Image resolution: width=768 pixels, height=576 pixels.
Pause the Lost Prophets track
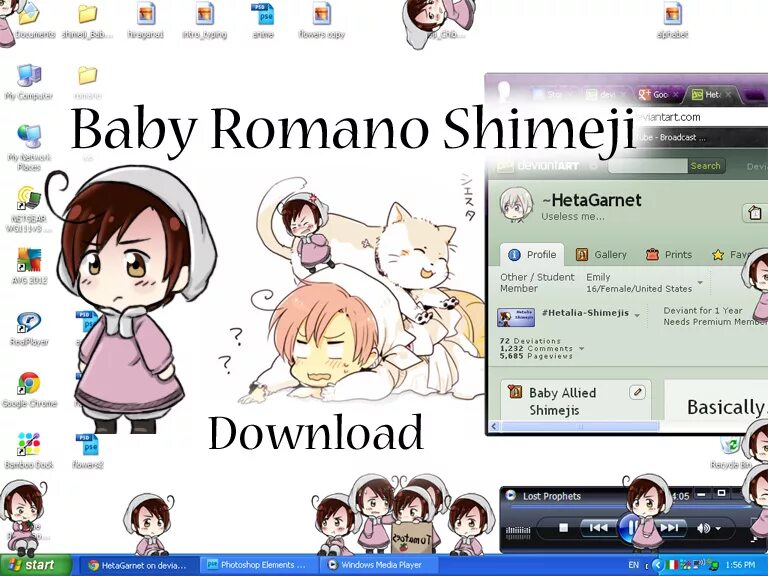click(x=630, y=528)
